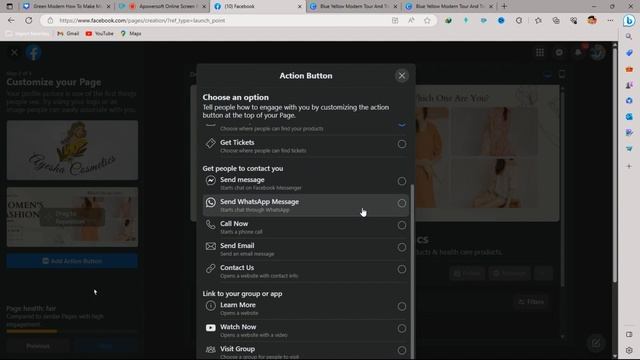Select the Watch Now radio button

[x=402, y=329]
